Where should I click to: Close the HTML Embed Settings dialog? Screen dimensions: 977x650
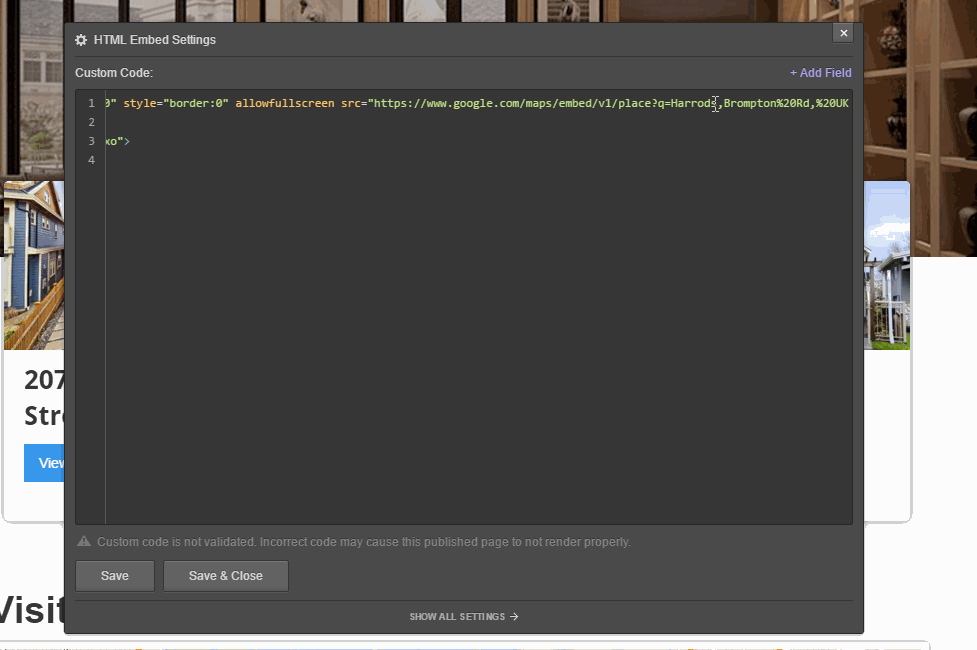(843, 33)
